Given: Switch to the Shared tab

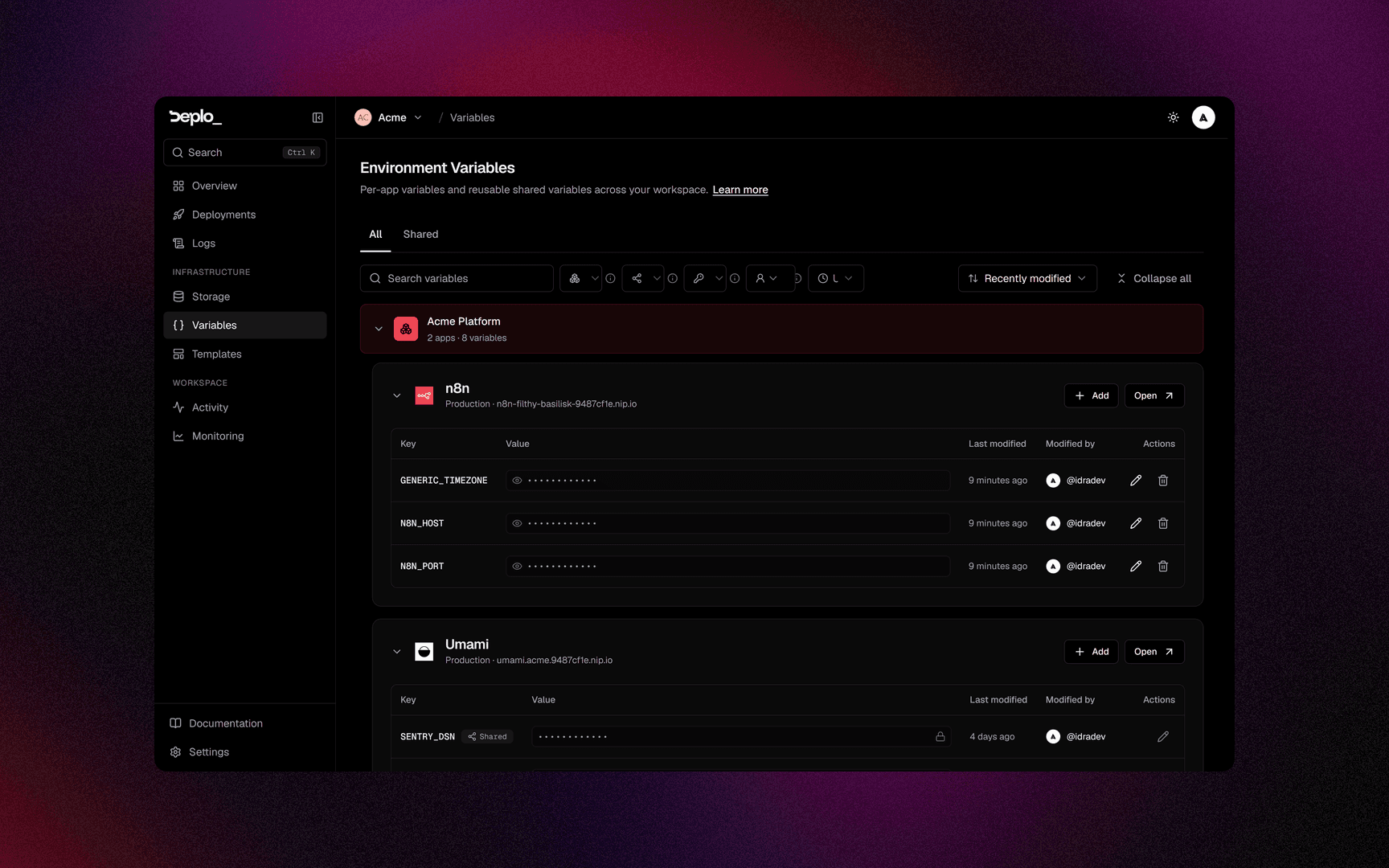Looking at the screenshot, I should tap(420, 234).
